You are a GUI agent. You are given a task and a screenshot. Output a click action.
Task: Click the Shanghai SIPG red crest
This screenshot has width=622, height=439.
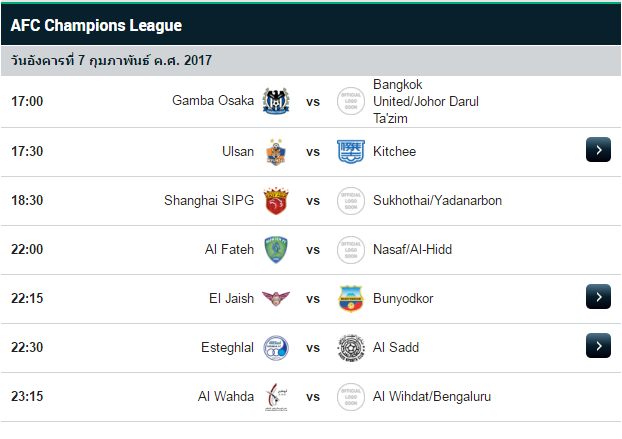tap(276, 200)
